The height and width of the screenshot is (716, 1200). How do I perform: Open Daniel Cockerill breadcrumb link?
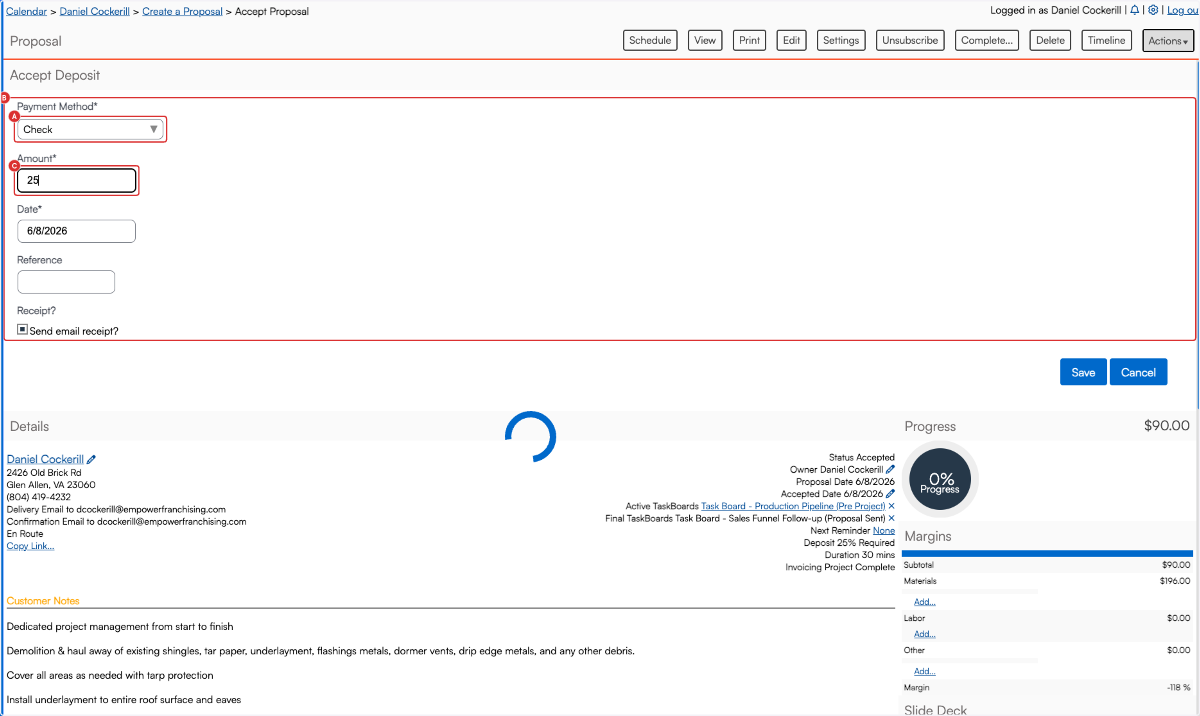[x=95, y=11]
